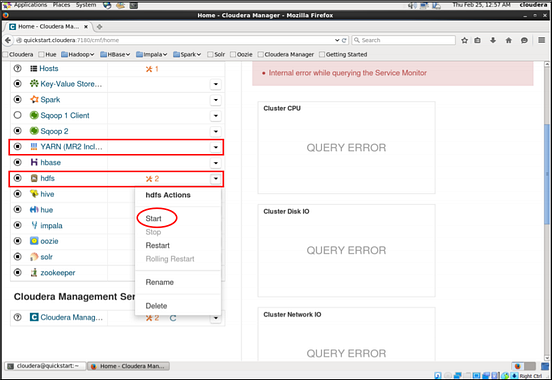Click the solr service icon
Screen dimensions: 552x380
tap(34, 257)
